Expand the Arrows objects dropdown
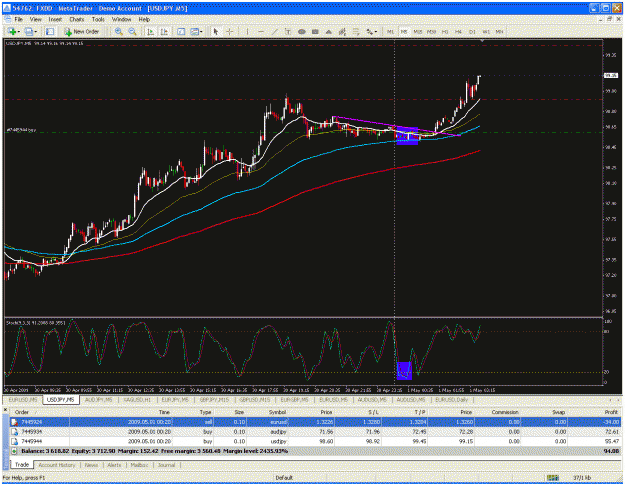 coord(376,31)
